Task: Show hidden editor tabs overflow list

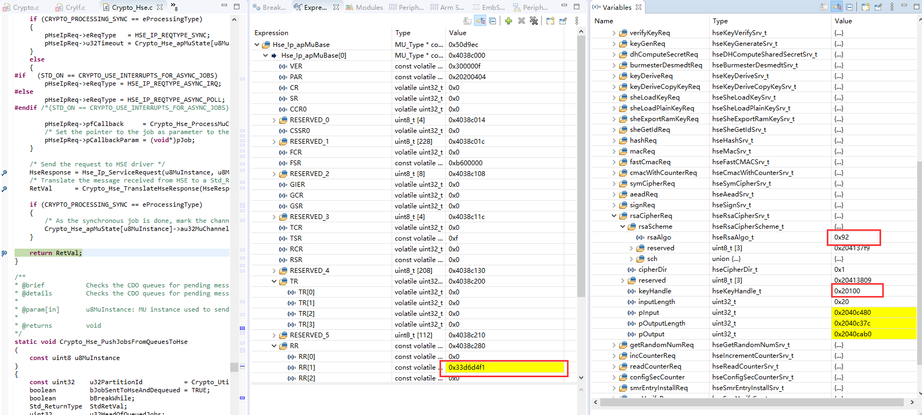Action: pyautogui.click(x=176, y=8)
